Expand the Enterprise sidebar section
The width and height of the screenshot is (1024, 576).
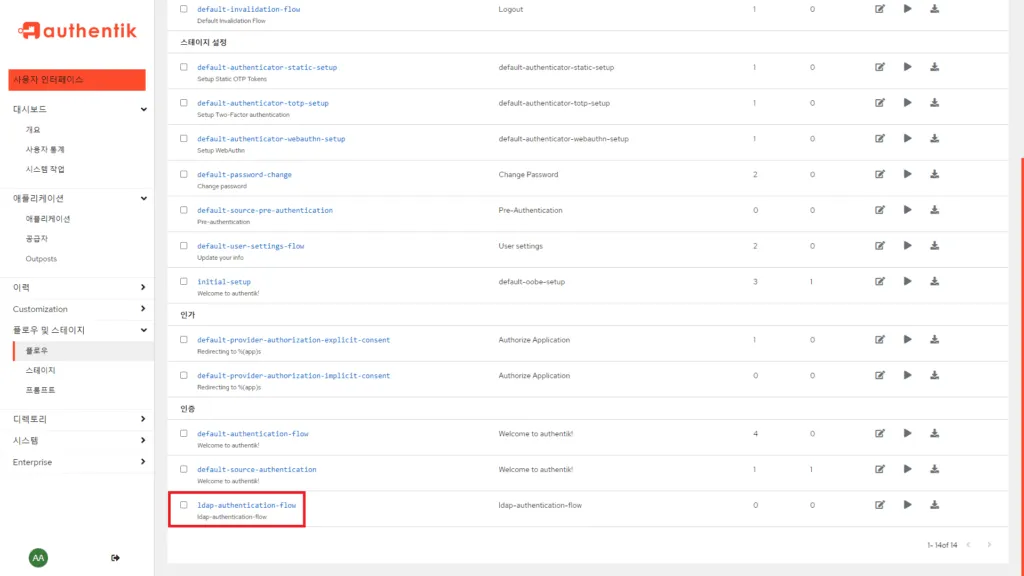click(75, 462)
